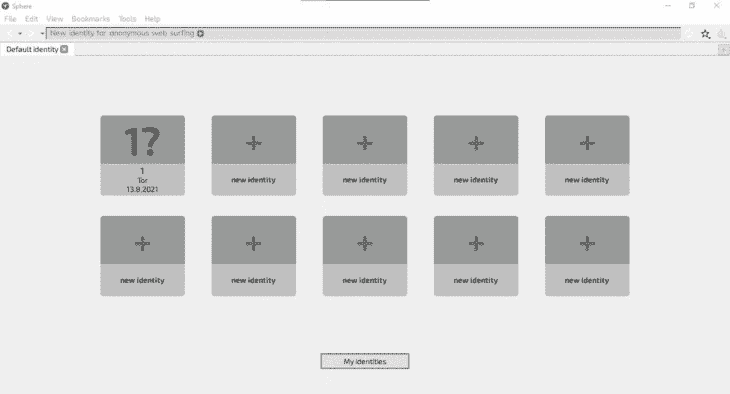The height and width of the screenshot is (394, 730).
Task: Add new identity via top-row middle tile plus
Action: point(365,143)
